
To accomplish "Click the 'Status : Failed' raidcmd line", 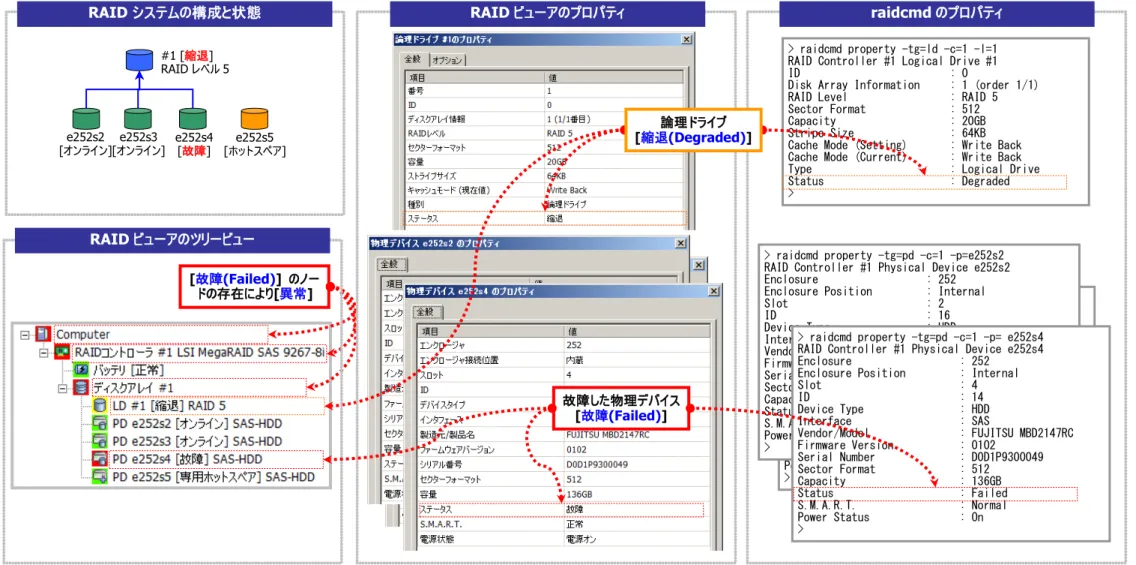I will (x=902, y=493).
